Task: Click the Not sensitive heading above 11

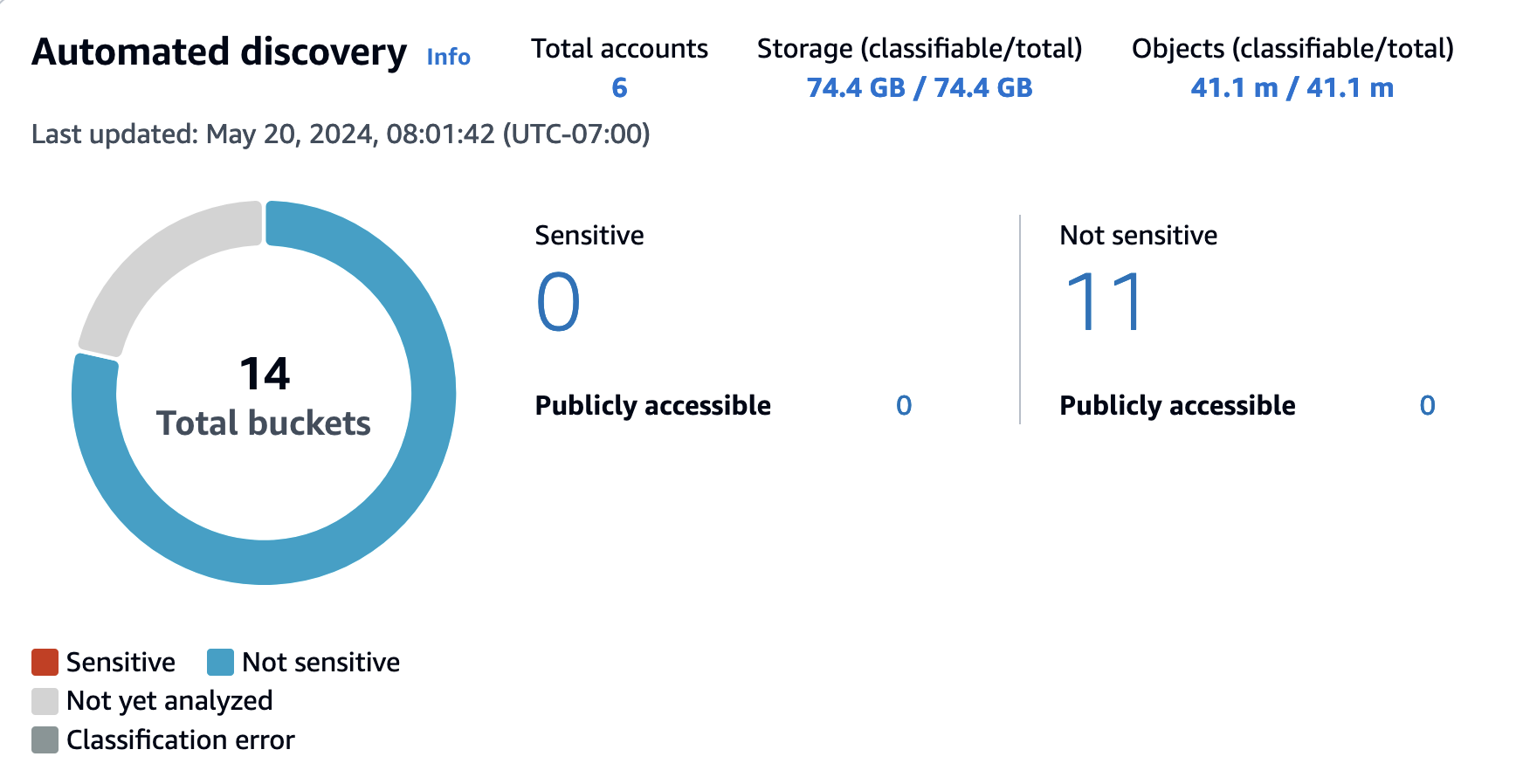Action: click(x=1138, y=236)
